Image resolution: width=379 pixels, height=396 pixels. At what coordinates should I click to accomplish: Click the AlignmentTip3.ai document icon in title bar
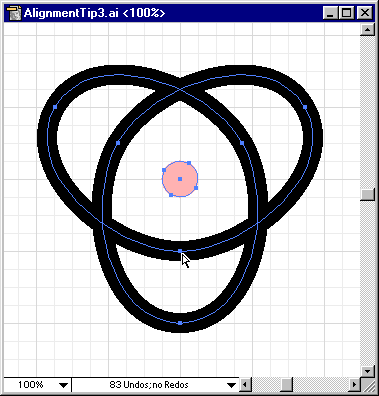[15, 13]
